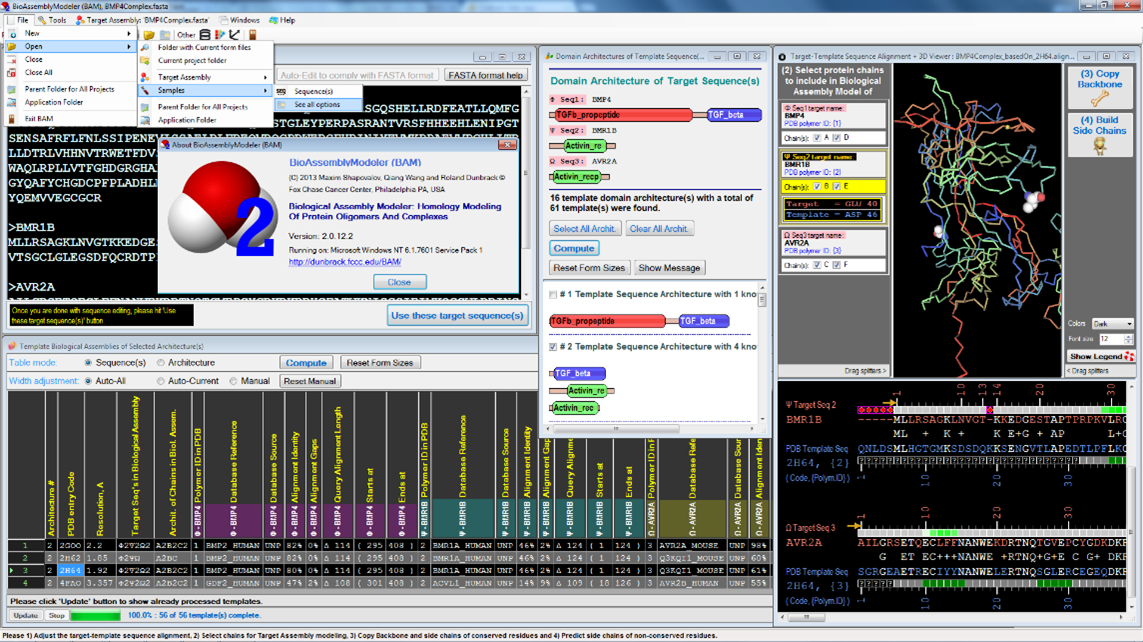
Task: Open the Windows menu
Action: pos(240,20)
